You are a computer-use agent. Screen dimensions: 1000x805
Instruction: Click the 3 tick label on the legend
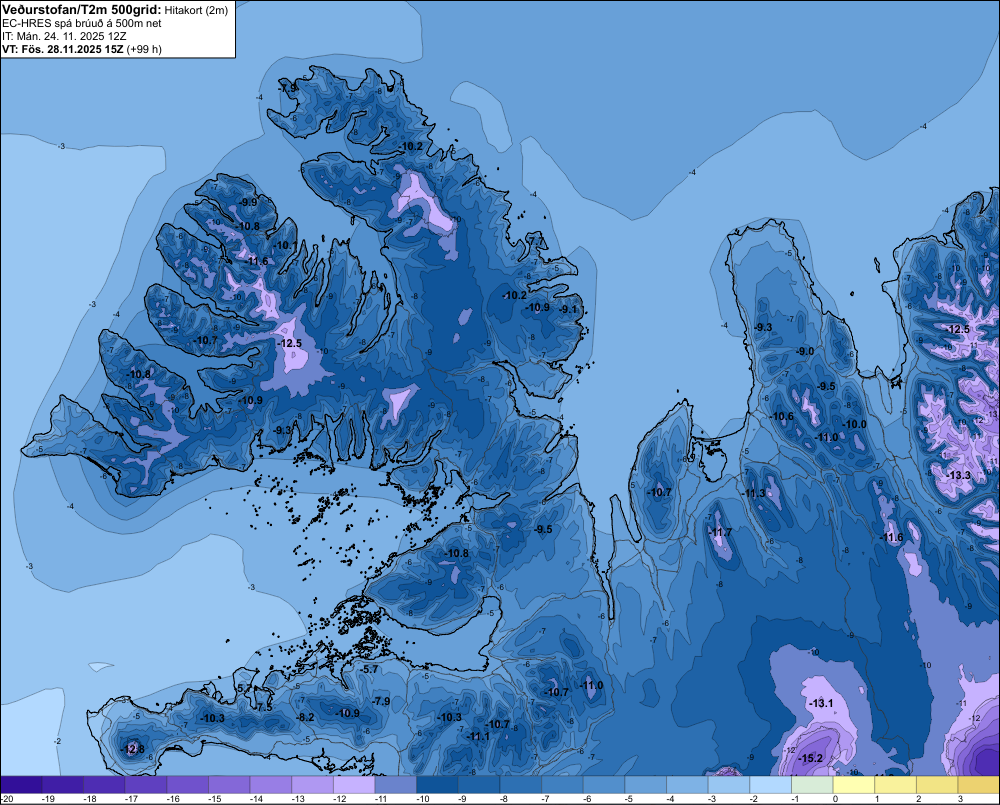click(960, 799)
